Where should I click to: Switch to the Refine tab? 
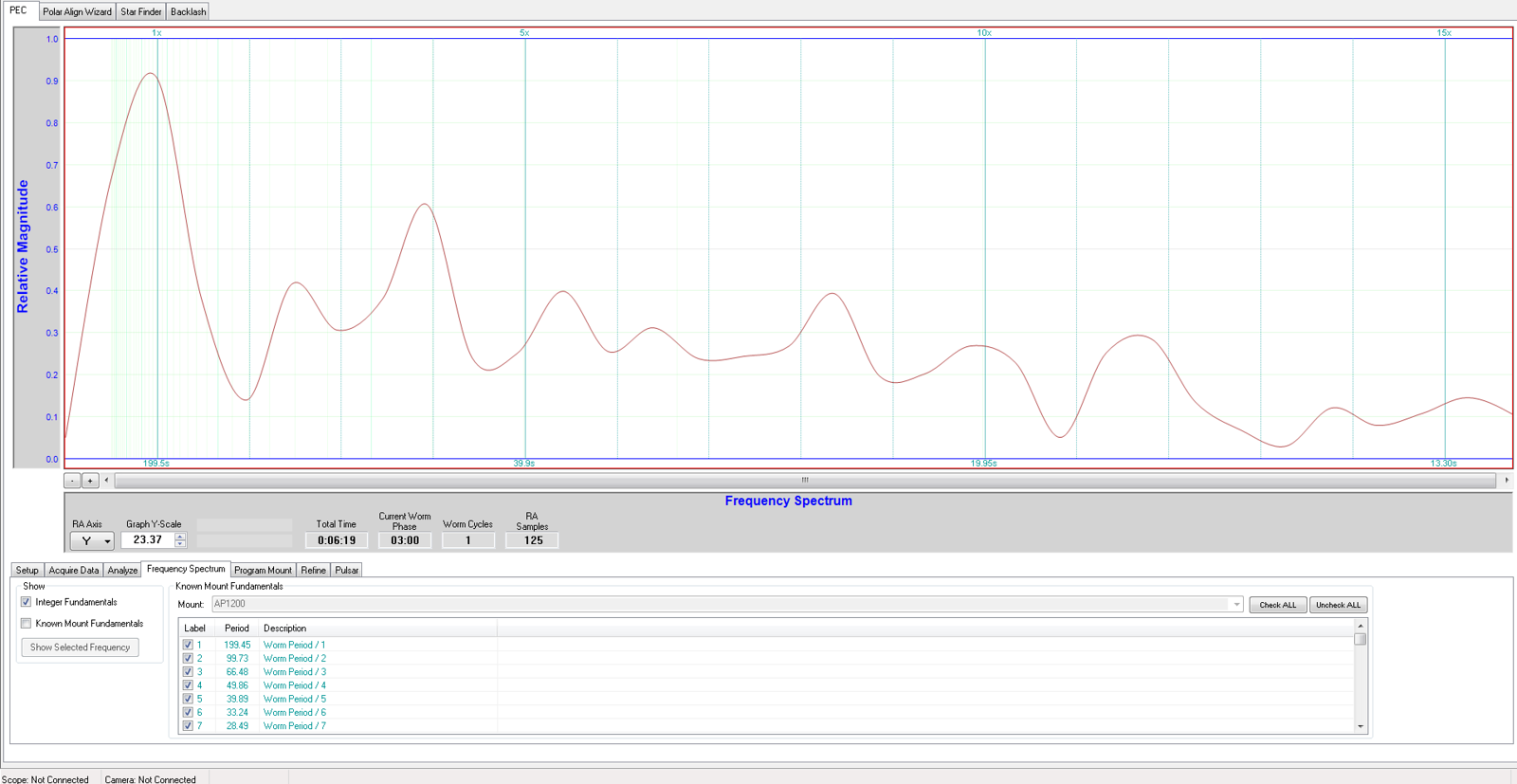click(314, 570)
